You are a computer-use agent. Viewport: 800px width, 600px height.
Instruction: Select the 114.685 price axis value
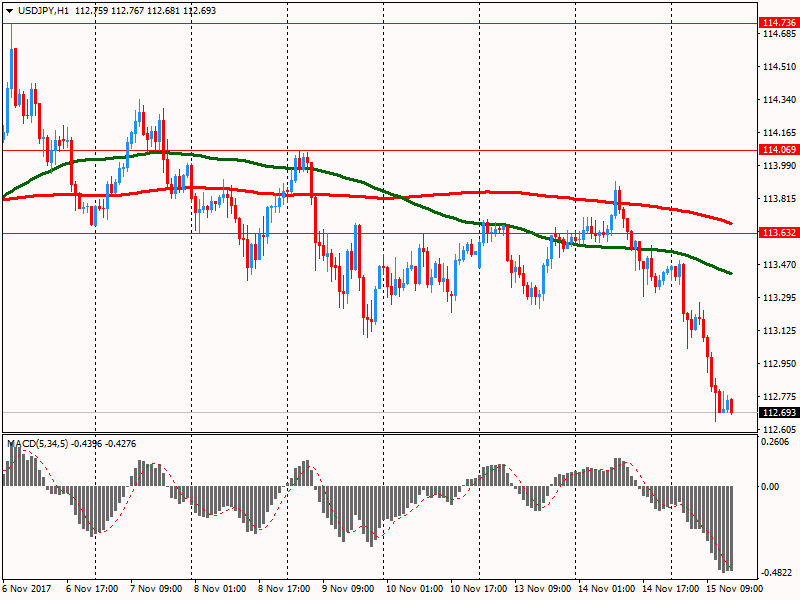pyautogui.click(x=779, y=34)
